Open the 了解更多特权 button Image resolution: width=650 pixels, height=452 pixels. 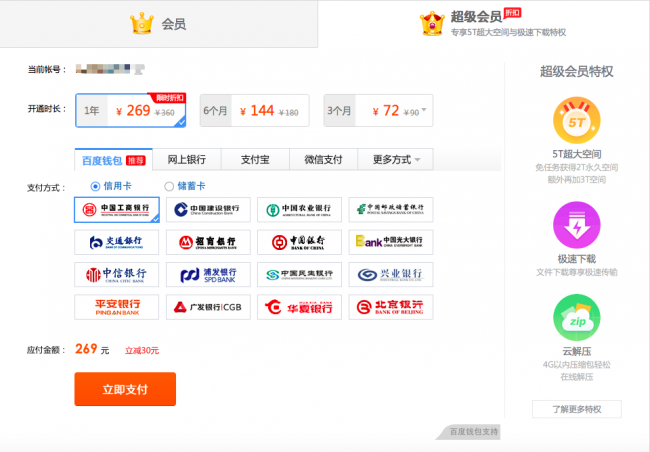pyautogui.click(x=577, y=409)
